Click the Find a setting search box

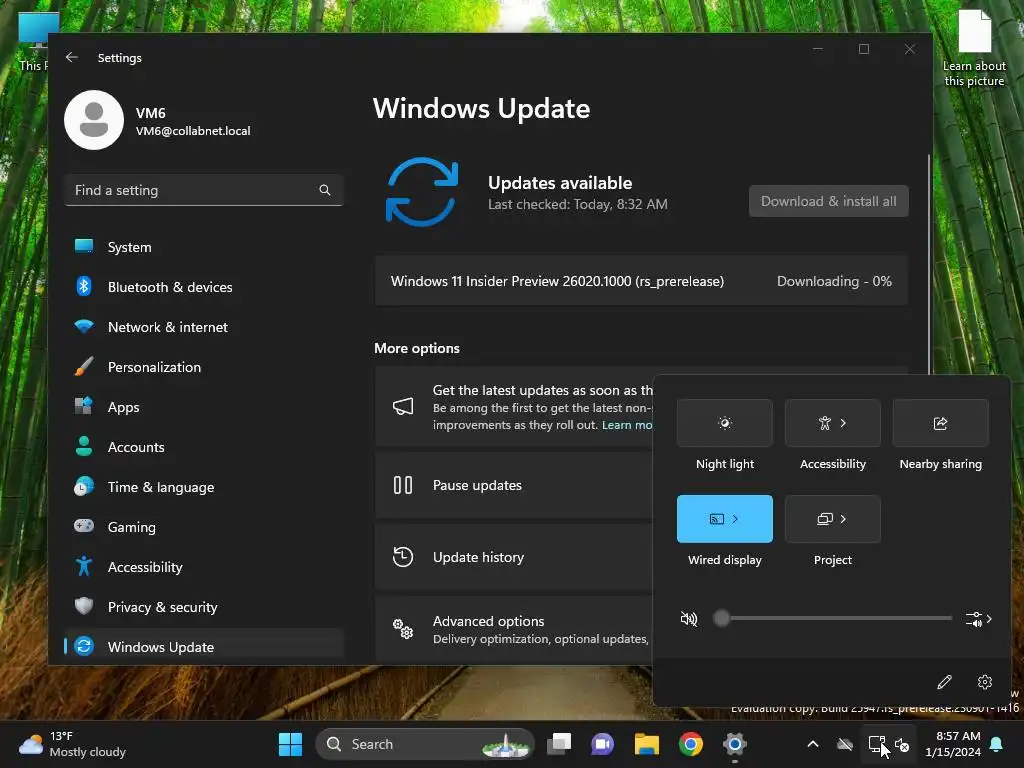[204, 190]
